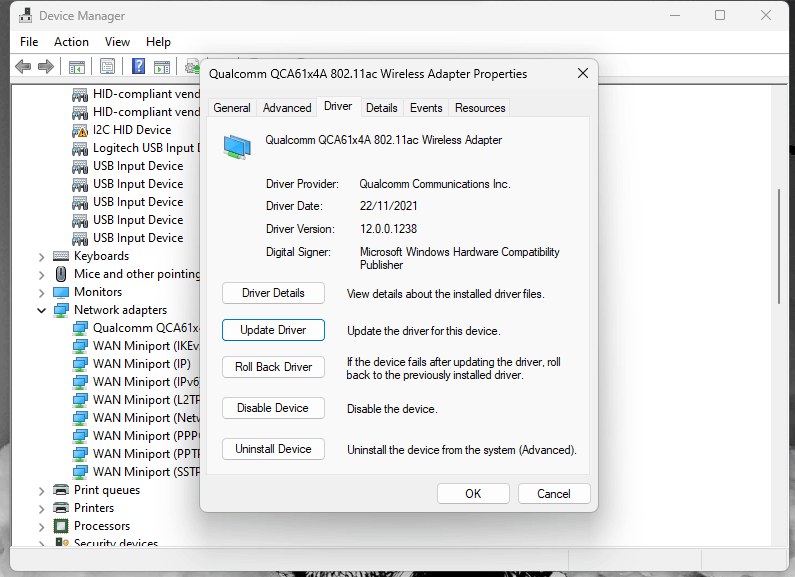The height and width of the screenshot is (577, 795).
Task: Click the WAN Miniport (IP) adapter icon
Action: [80, 364]
